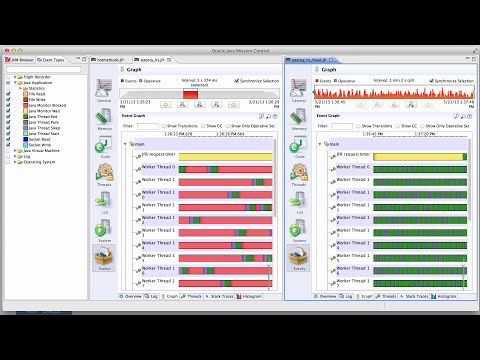Click the help icon in left Event Graph header

[275, 116]
